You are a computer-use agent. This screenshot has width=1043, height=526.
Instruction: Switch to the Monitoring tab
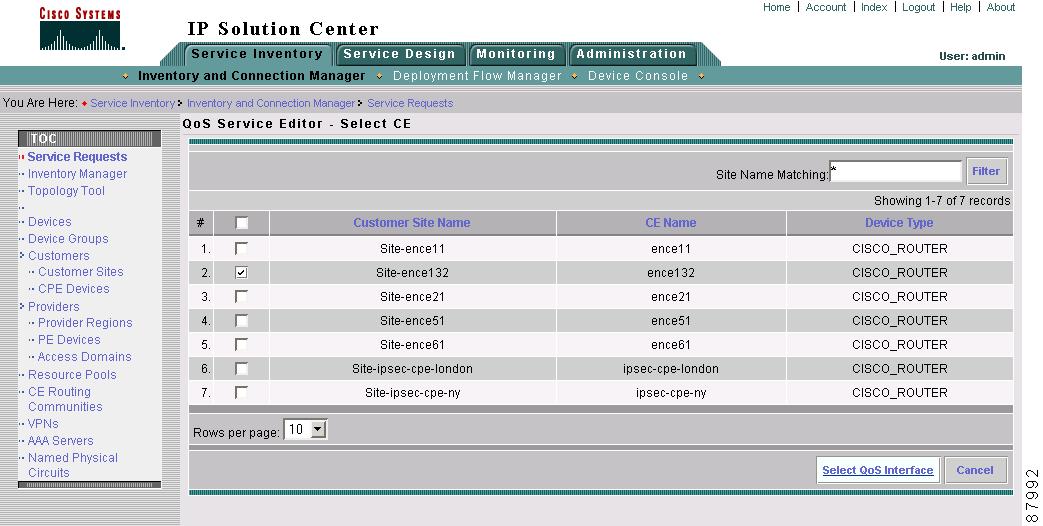pyautogui.click(x=516, y=54)
